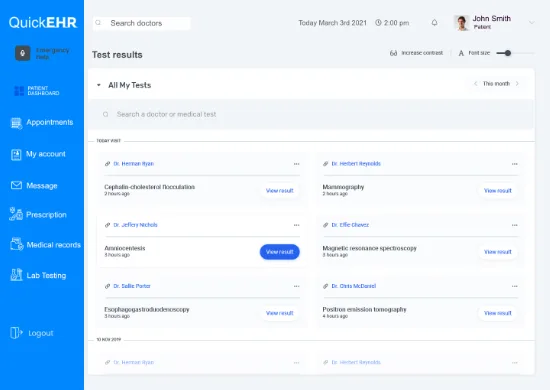The height and width of the screenshot is (390, 550).
Task: Click the magnifier in Search doctors box
Action: pyautogui.click(x=98, y=23)
